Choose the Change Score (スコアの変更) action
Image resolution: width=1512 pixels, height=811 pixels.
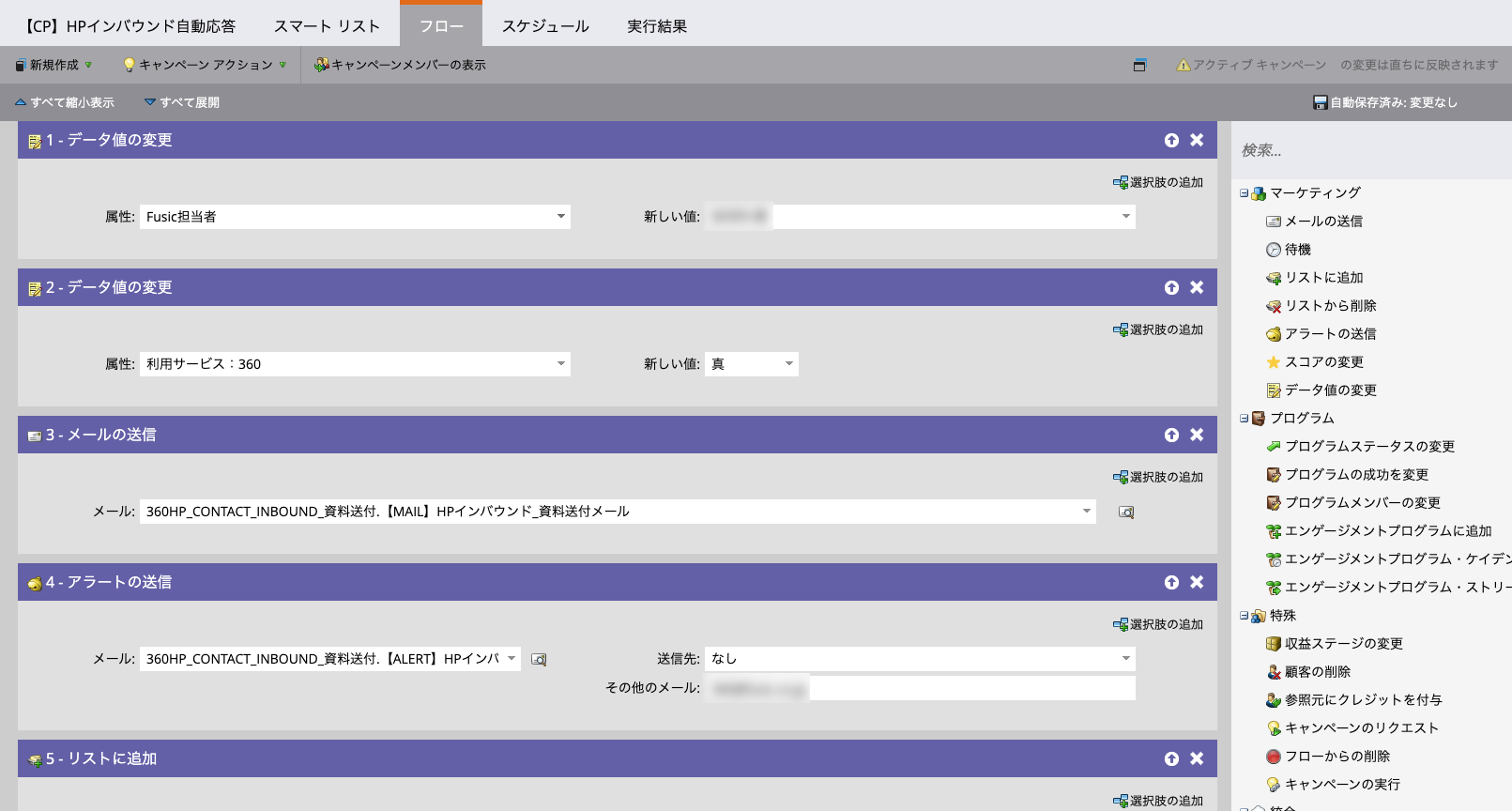1323,362
